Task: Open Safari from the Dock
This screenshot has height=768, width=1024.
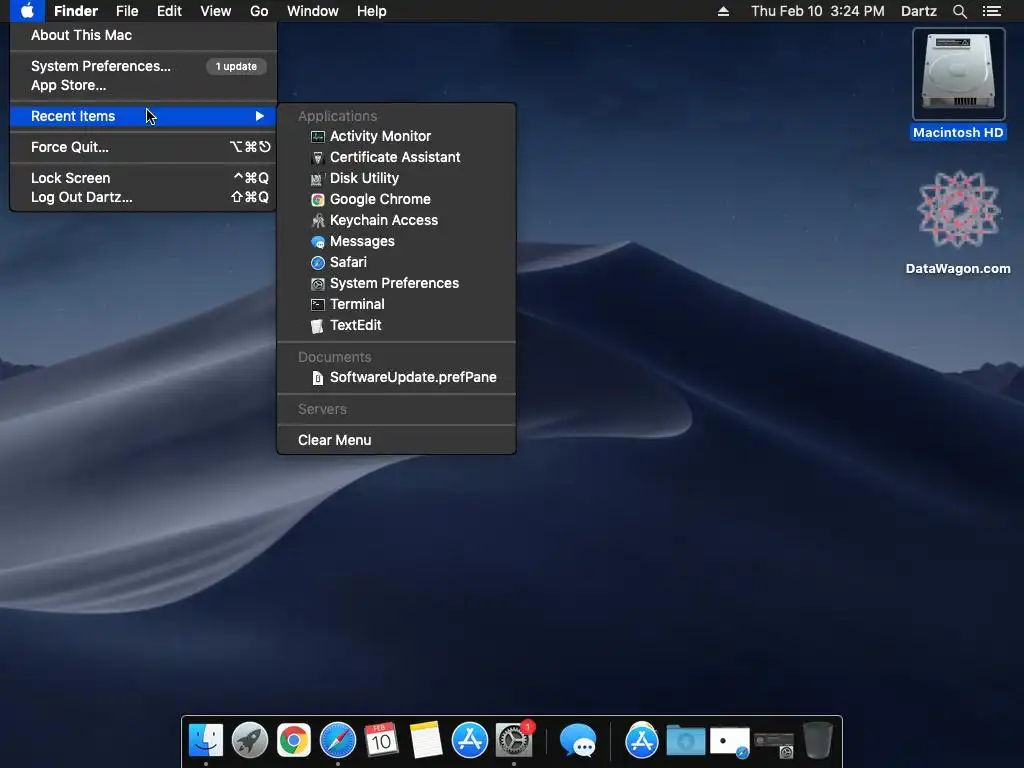Action: tap(338, 741)
